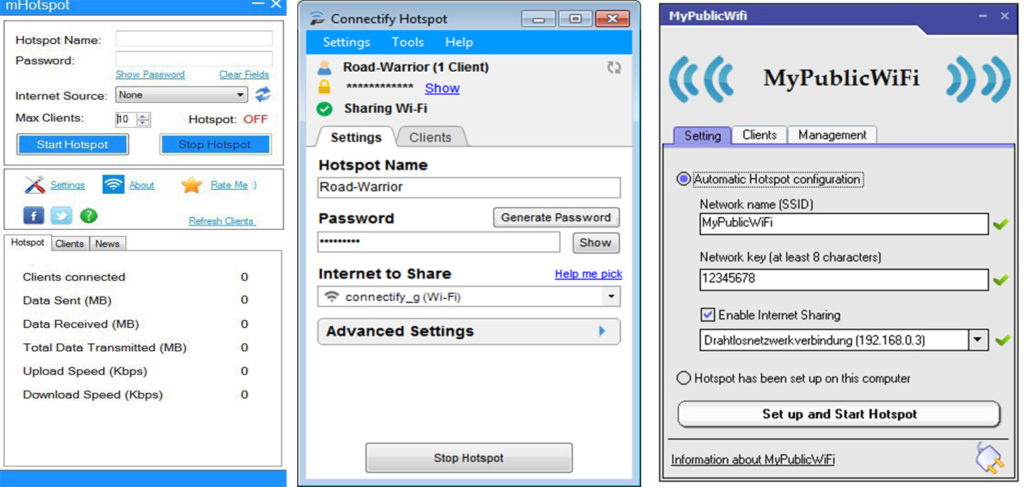Click Generate Password button
Screen dimensions: 1024x487
556,217
